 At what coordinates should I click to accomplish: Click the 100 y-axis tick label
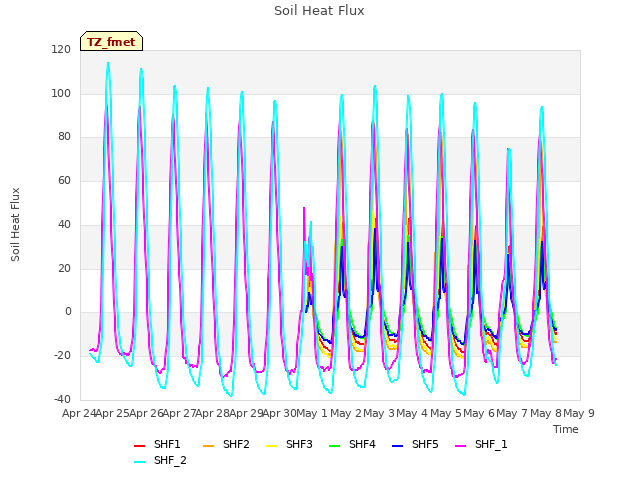(x=61, y=93)
